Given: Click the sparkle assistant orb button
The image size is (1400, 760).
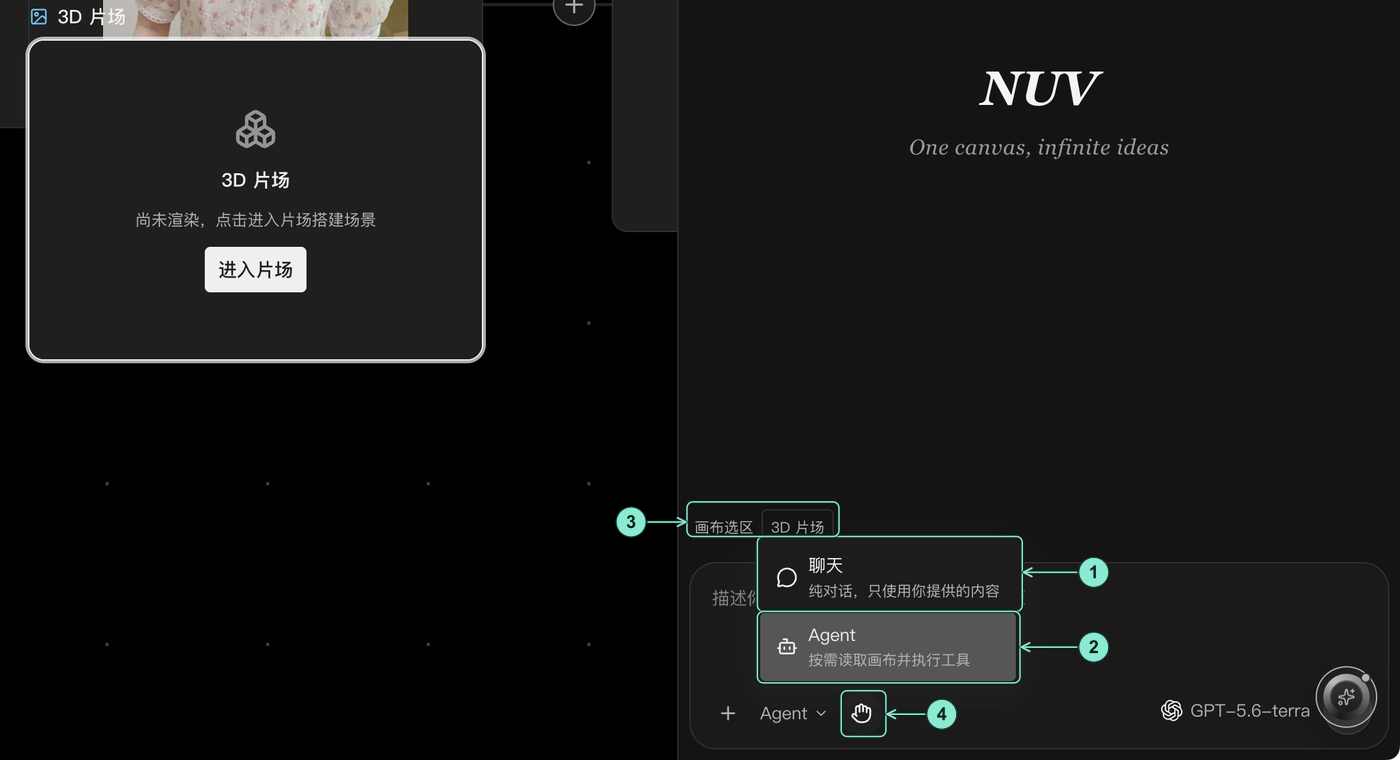Looking at the screenshot, I should [1346, 697].
